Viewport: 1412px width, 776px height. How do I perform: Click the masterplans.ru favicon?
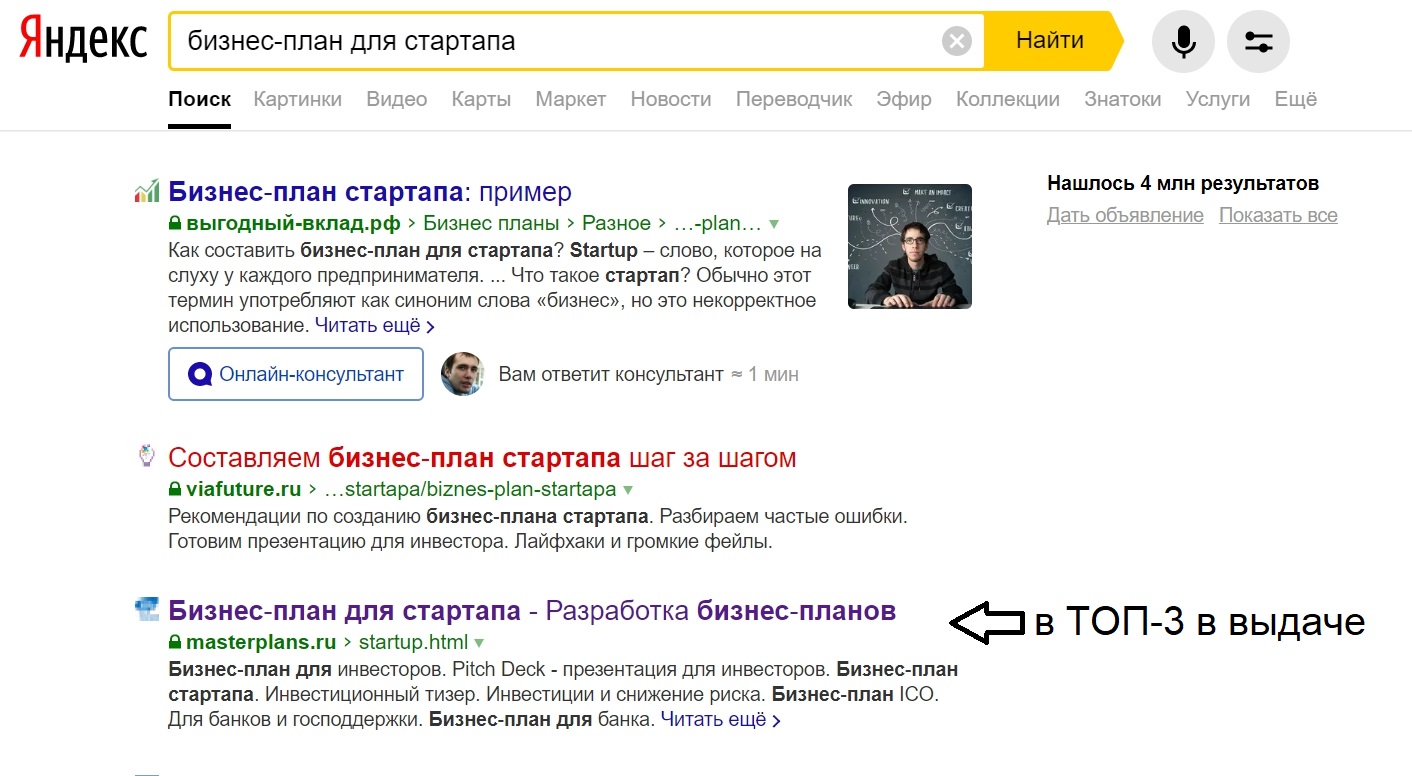pyautogui.click(x=147, y=608)
